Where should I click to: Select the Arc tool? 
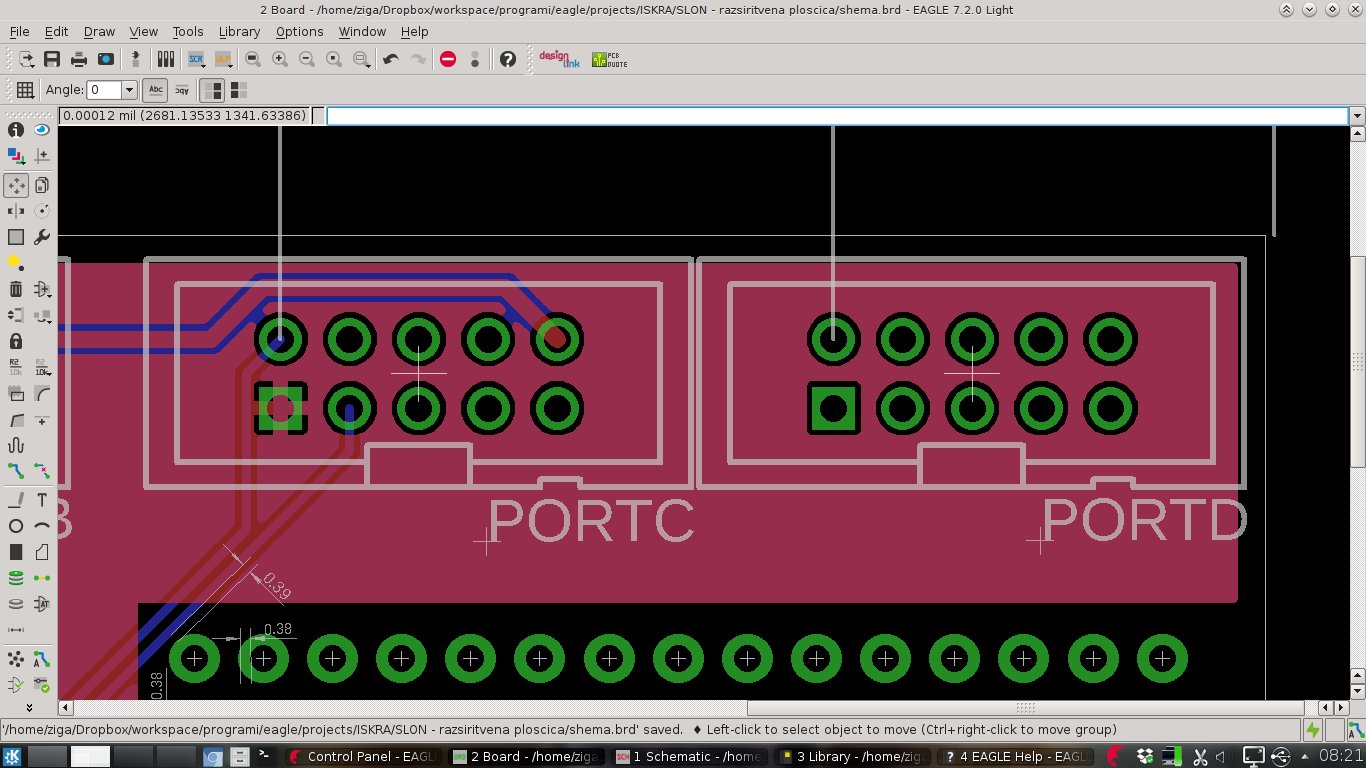[x=42, y=526]
